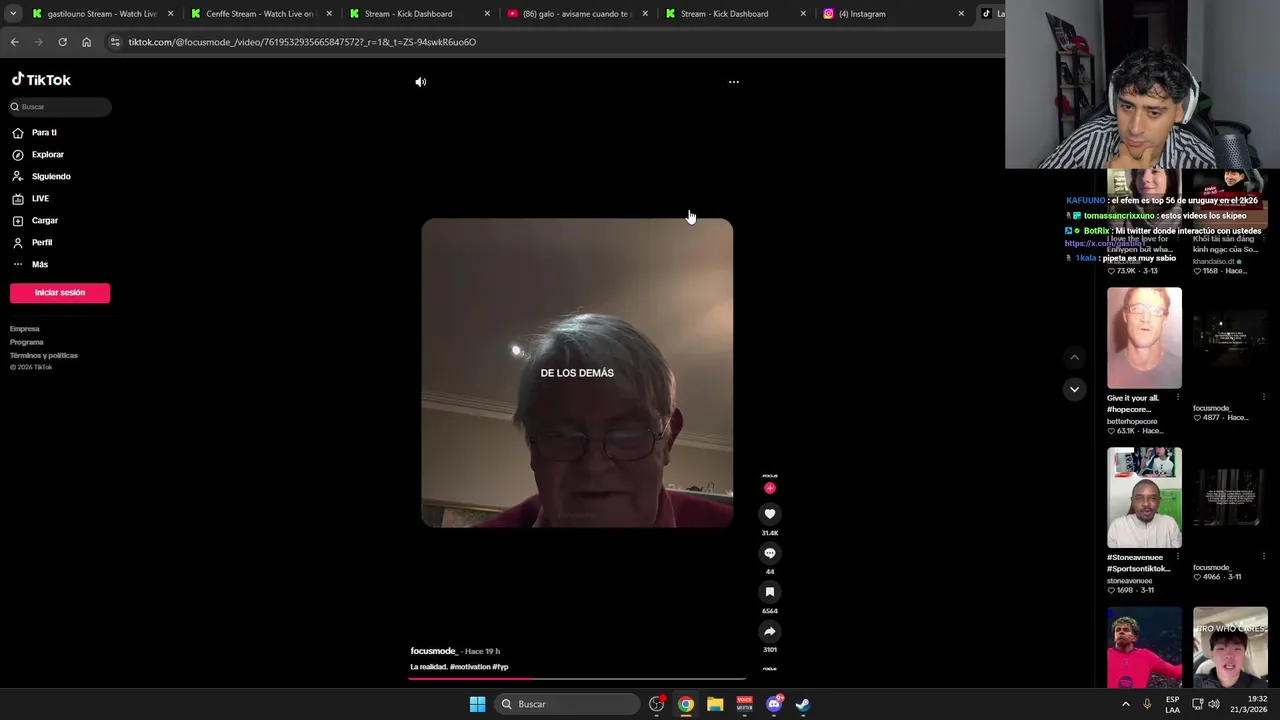Viewport: 1280px width, 720px height.
Task: Open stoneavenuee username link
Action: [1129, 581]
